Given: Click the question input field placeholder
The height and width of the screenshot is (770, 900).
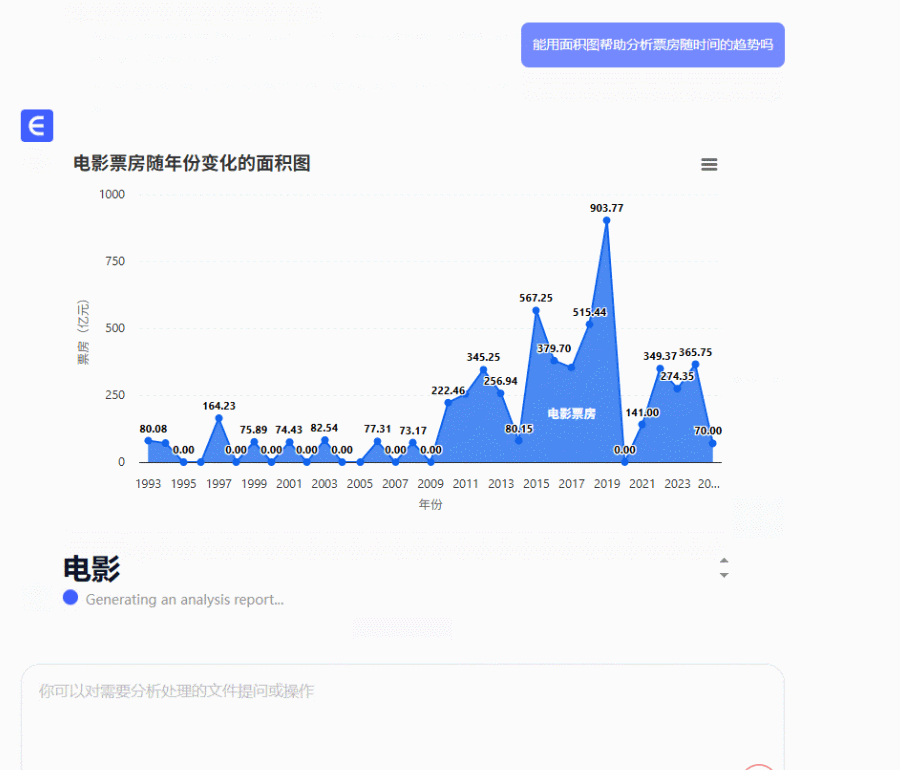Looking at the screenshot, I should (176, 691).
